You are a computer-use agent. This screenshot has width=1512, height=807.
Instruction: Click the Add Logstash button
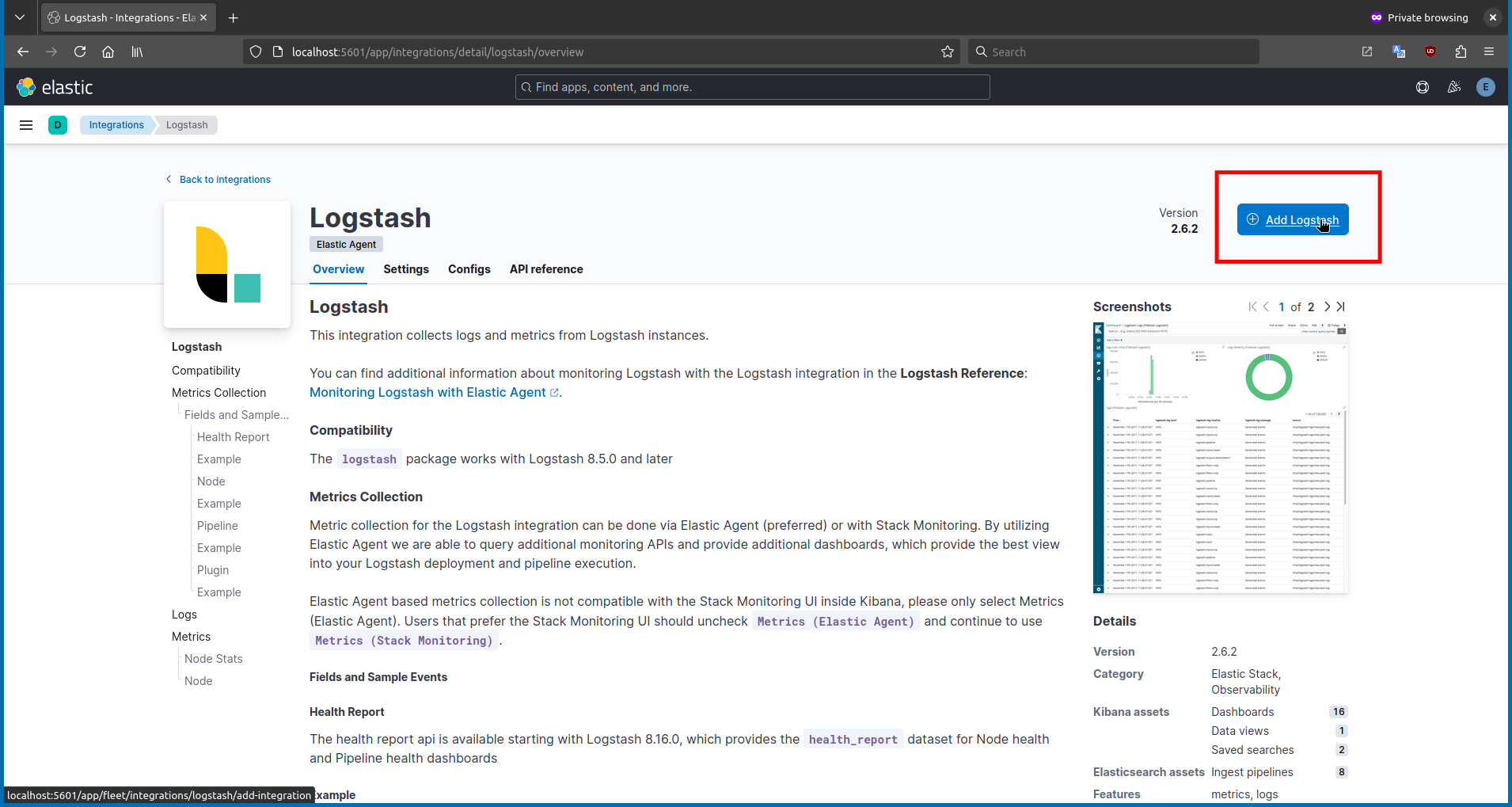pyautogui.click(x=1293, y=219)
